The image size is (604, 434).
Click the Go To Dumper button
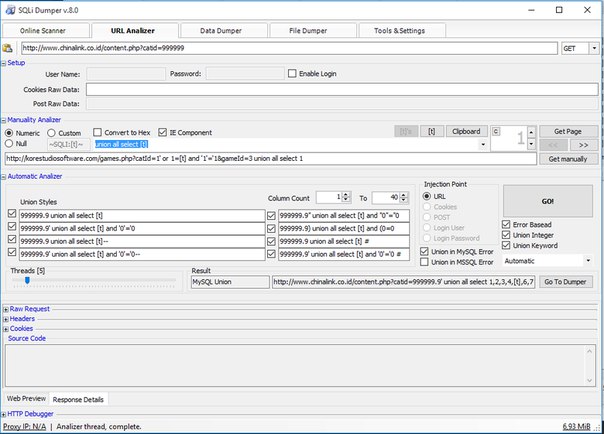(565, 282)
